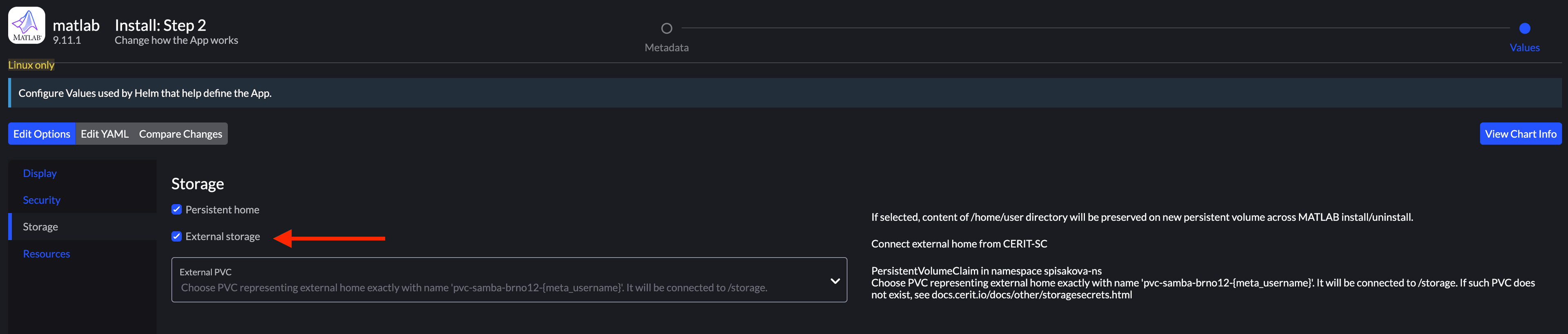Switch to the Edit YAML tab

click(105, 134)
